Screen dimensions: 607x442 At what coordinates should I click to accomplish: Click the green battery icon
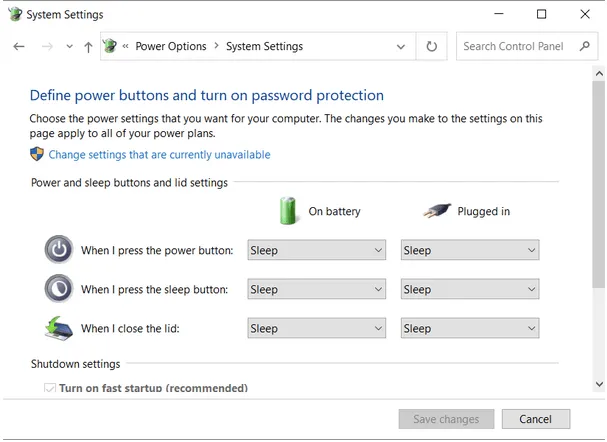289,211
